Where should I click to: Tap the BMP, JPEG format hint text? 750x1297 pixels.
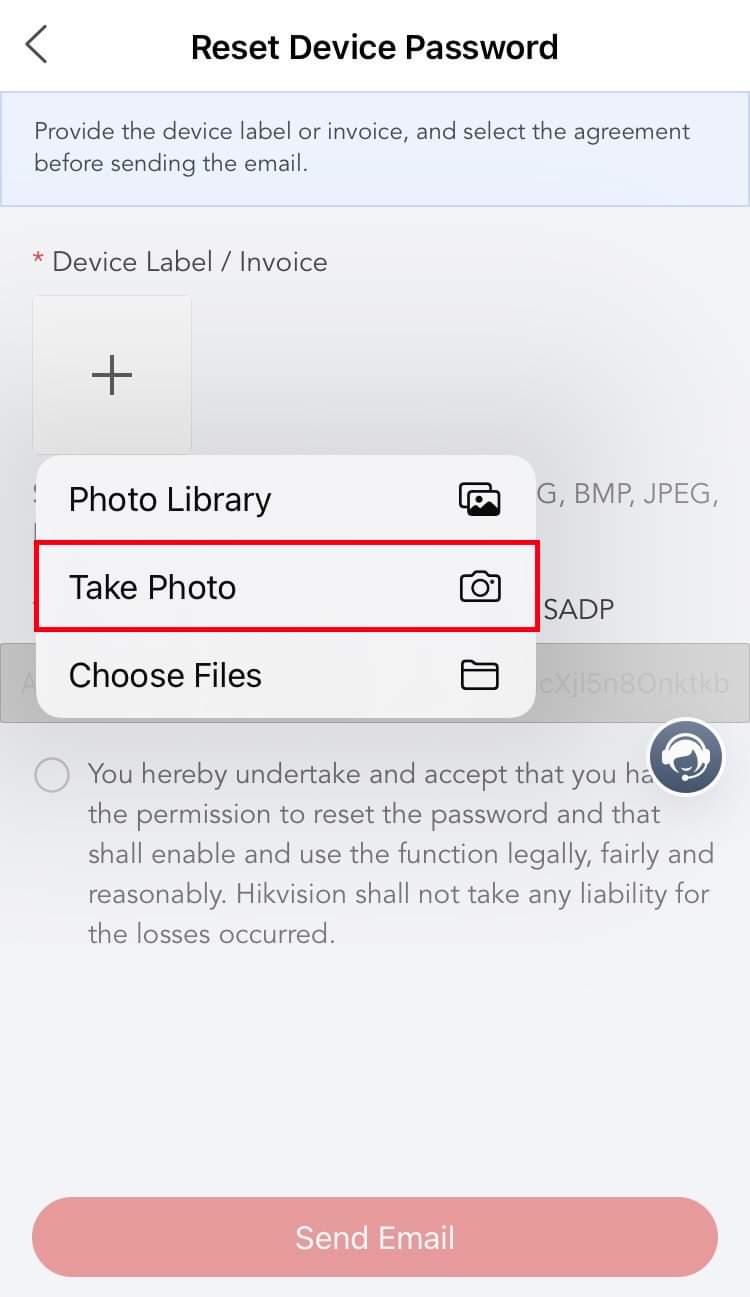[x=640, y=494]
